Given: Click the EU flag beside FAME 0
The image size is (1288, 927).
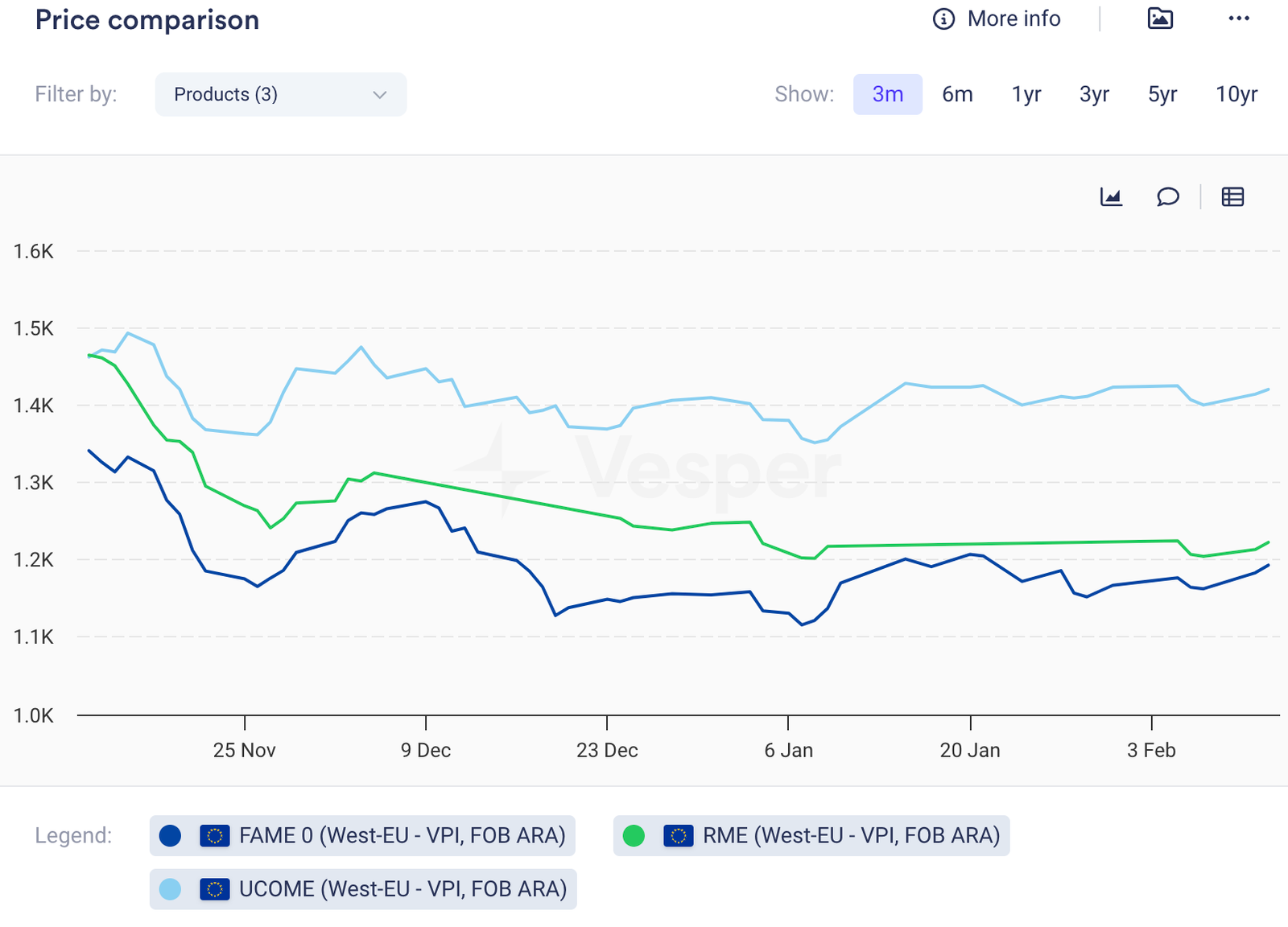Looking at the screenshot, I should click(x=214, y=836).
